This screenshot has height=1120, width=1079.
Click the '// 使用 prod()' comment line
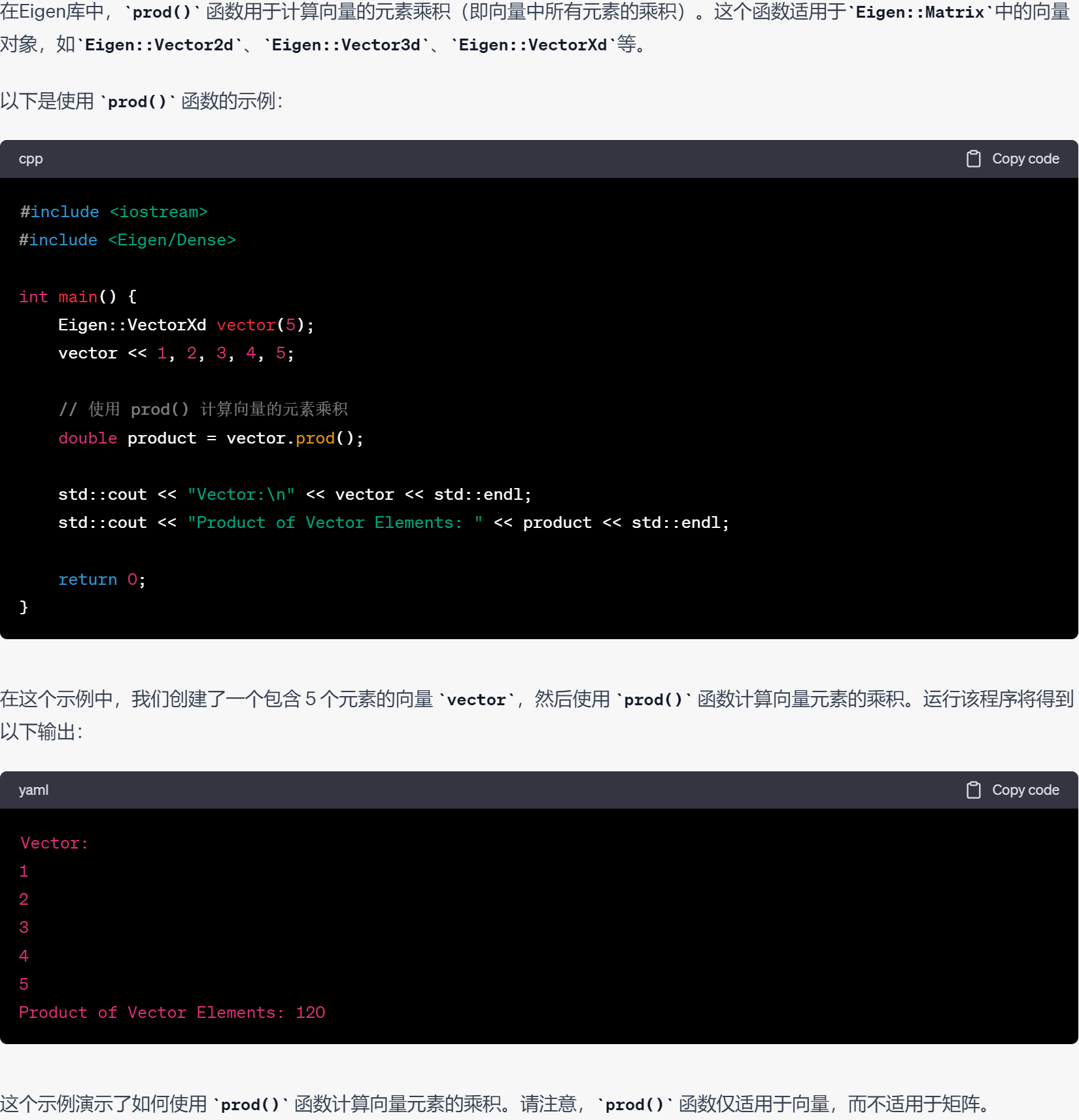203,410
